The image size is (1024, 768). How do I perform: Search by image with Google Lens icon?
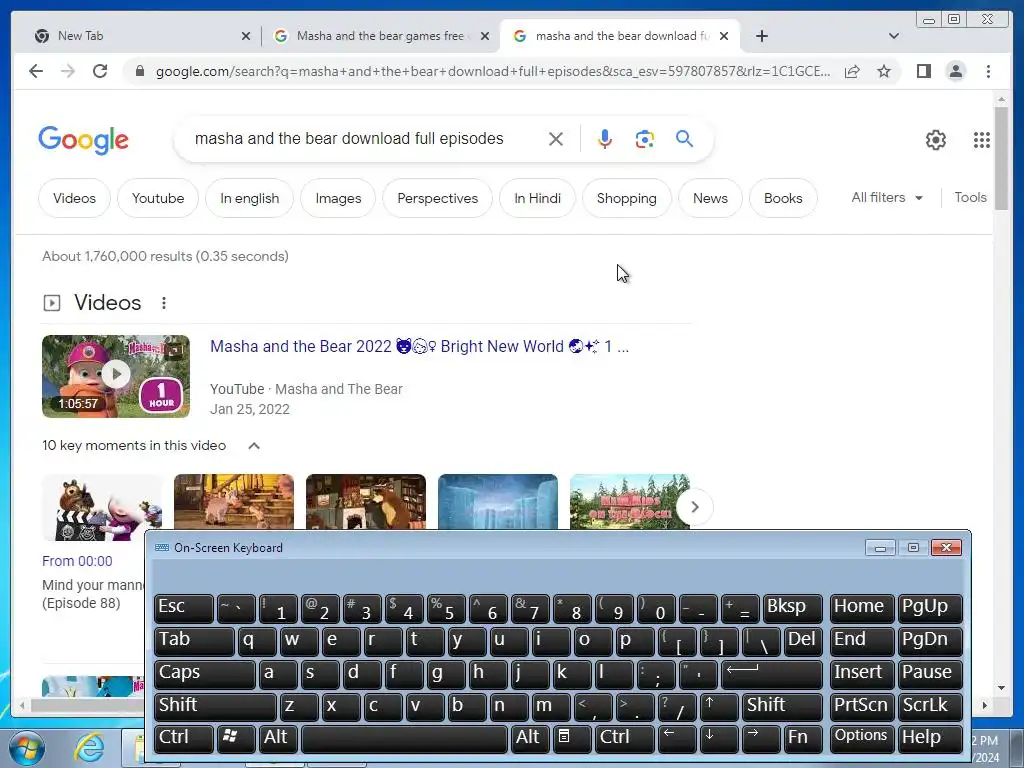(645, 139)
